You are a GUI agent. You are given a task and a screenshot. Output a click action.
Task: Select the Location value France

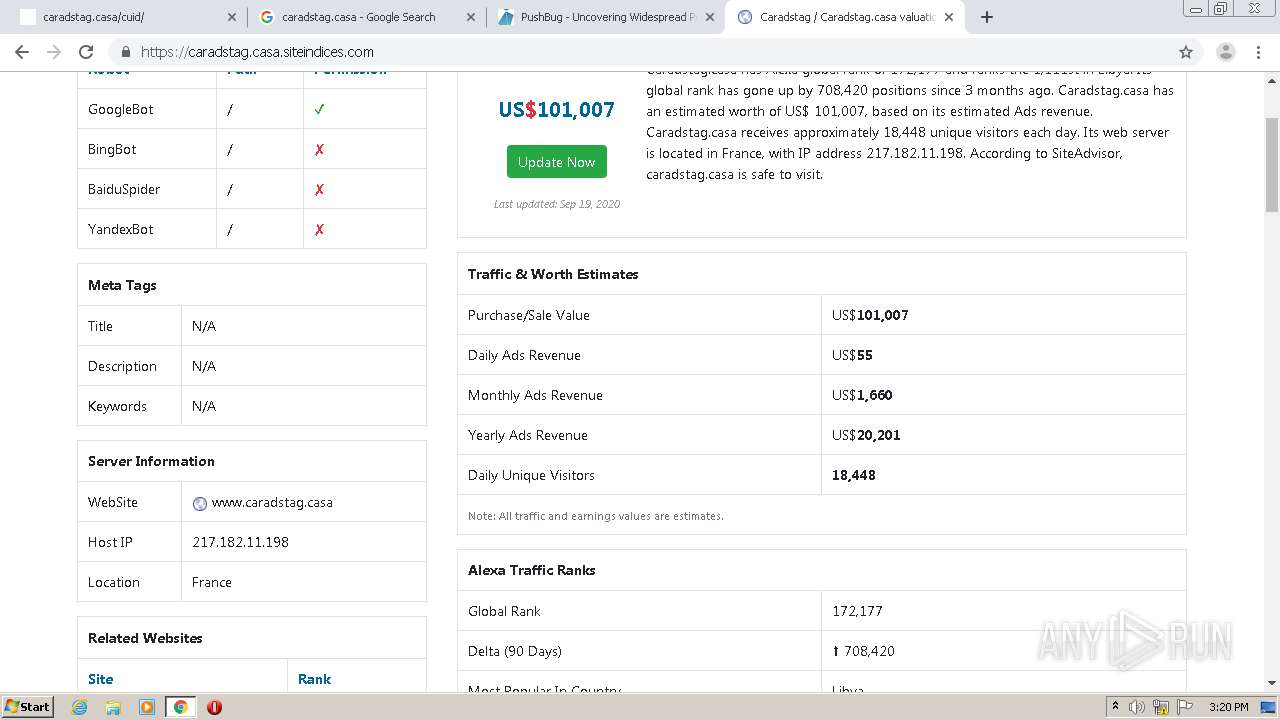coord(212,582)
